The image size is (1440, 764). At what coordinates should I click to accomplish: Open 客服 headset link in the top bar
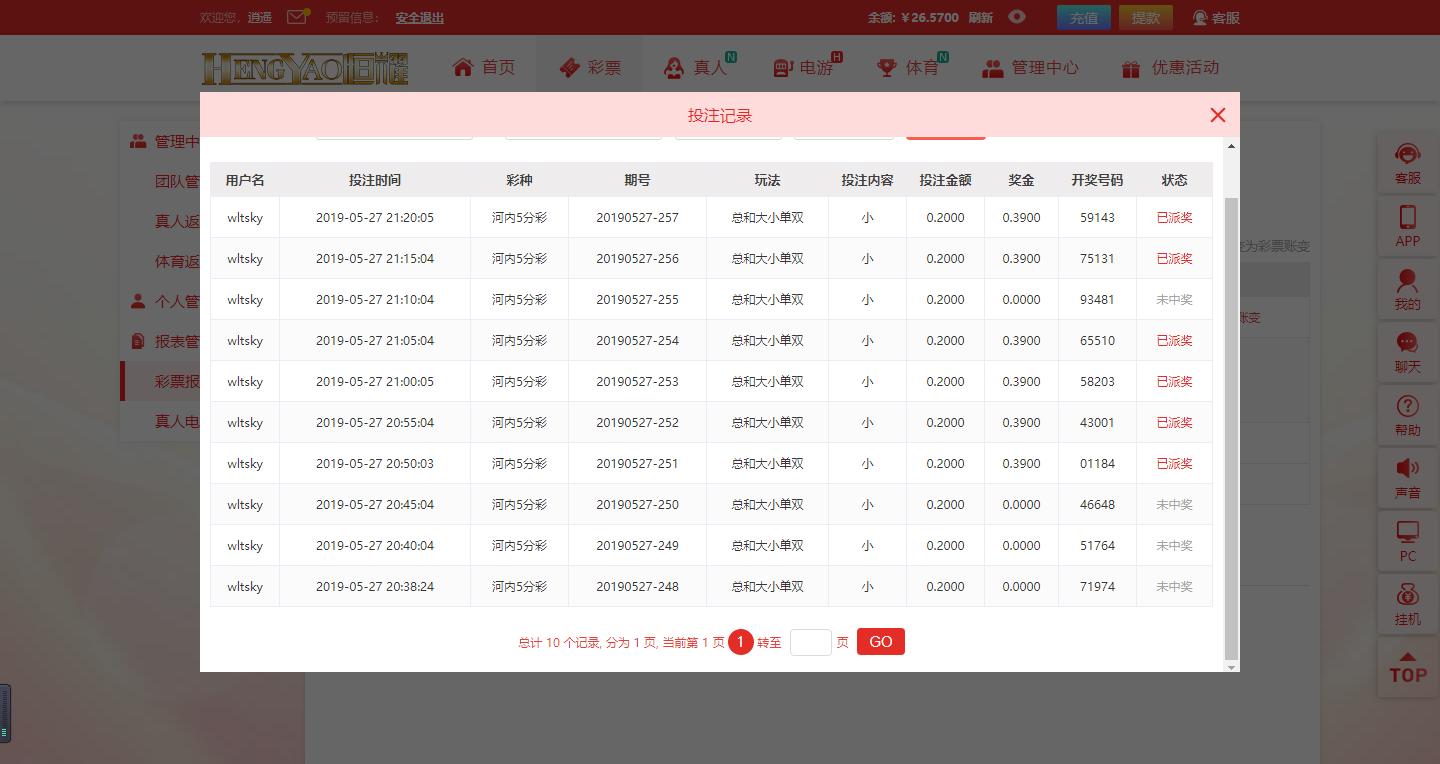tap(1216, 17)
